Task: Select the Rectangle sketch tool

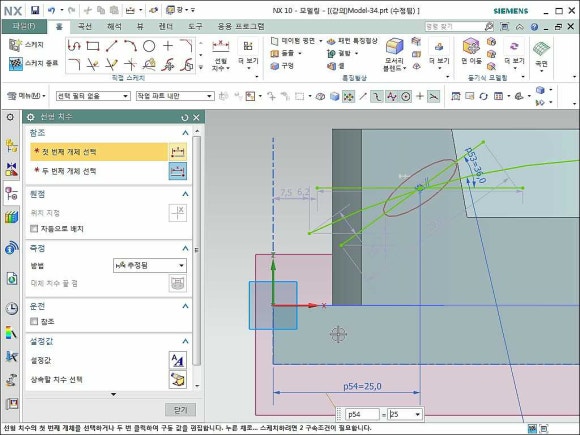Action: coord(92,46)
